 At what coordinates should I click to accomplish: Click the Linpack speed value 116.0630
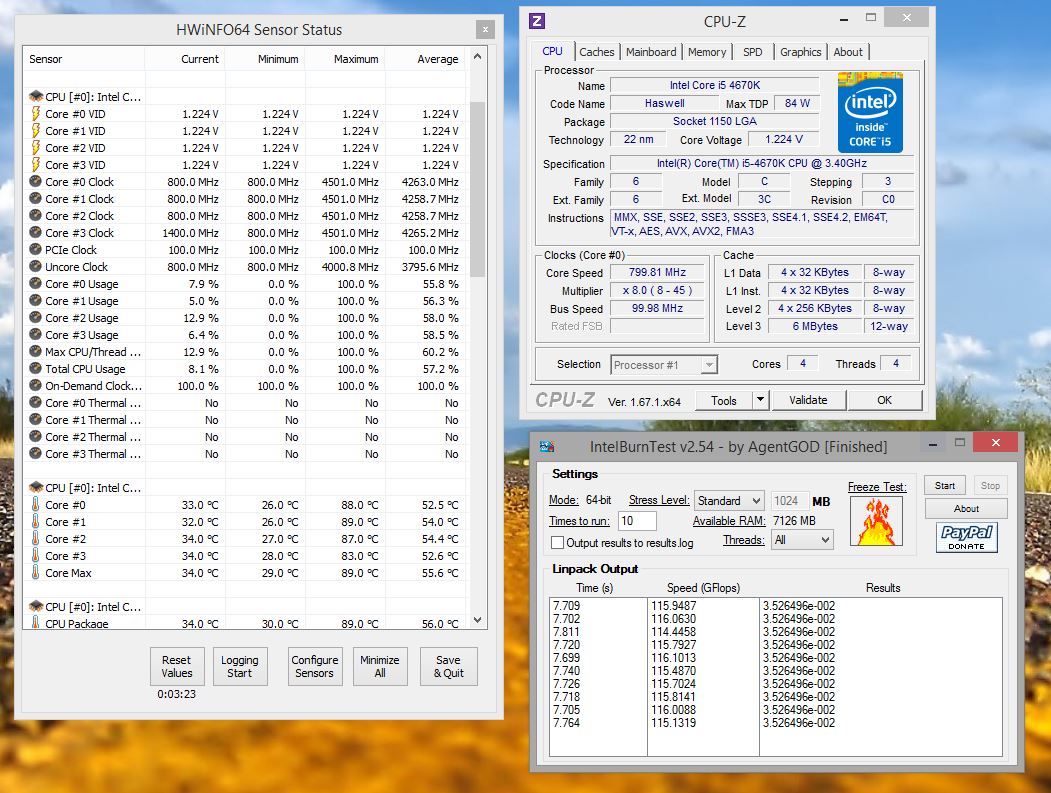point(674,619)
